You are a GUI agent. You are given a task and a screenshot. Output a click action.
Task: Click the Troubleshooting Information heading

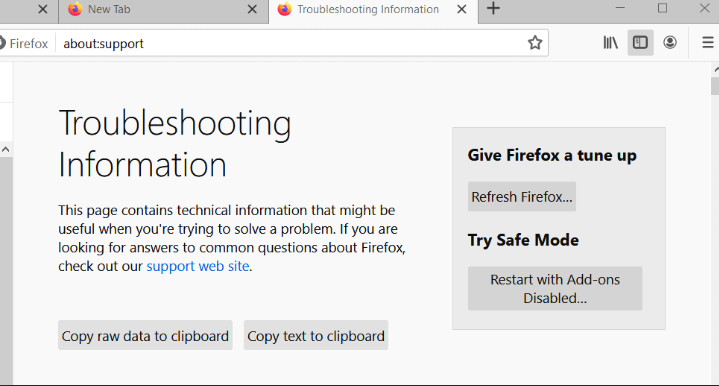click(x=175, y=143)
